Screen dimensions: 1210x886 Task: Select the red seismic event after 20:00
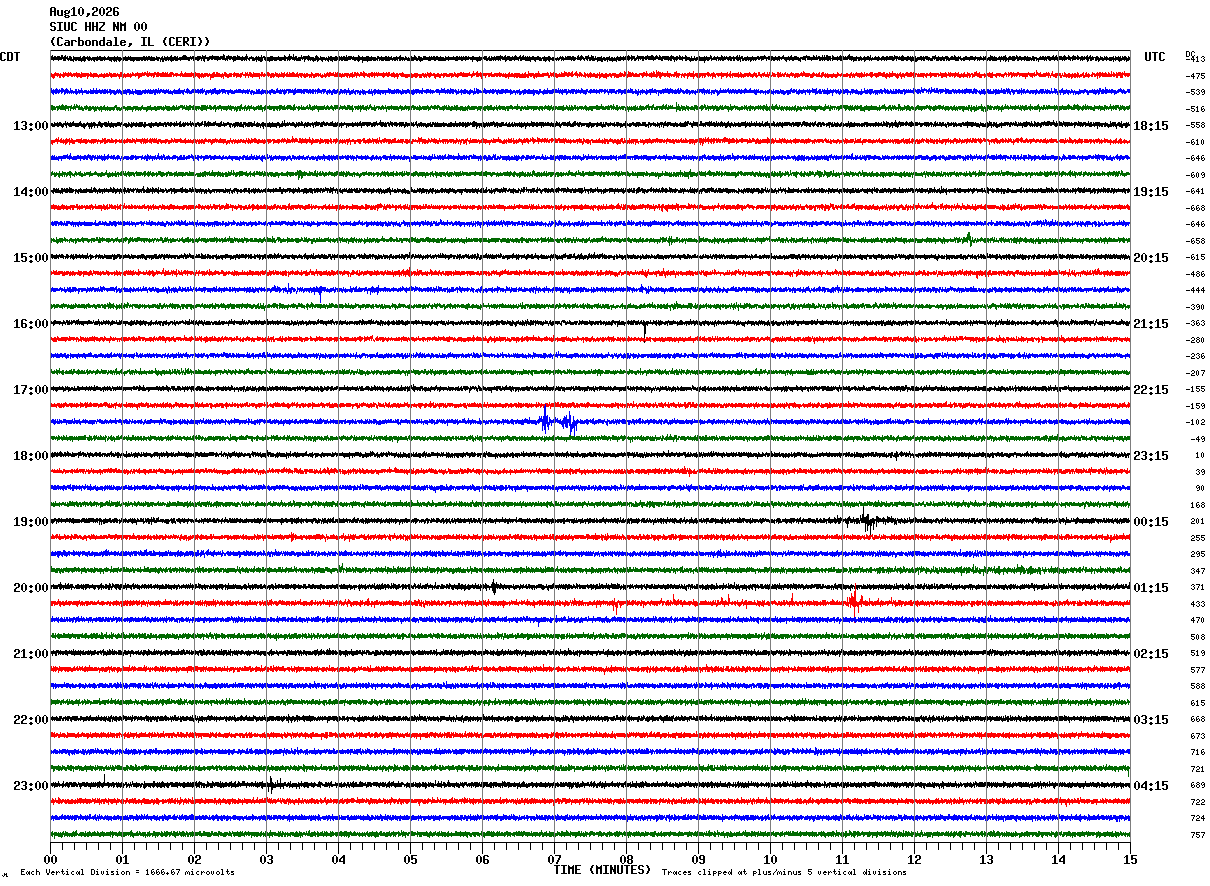click(x=854, y=602)
